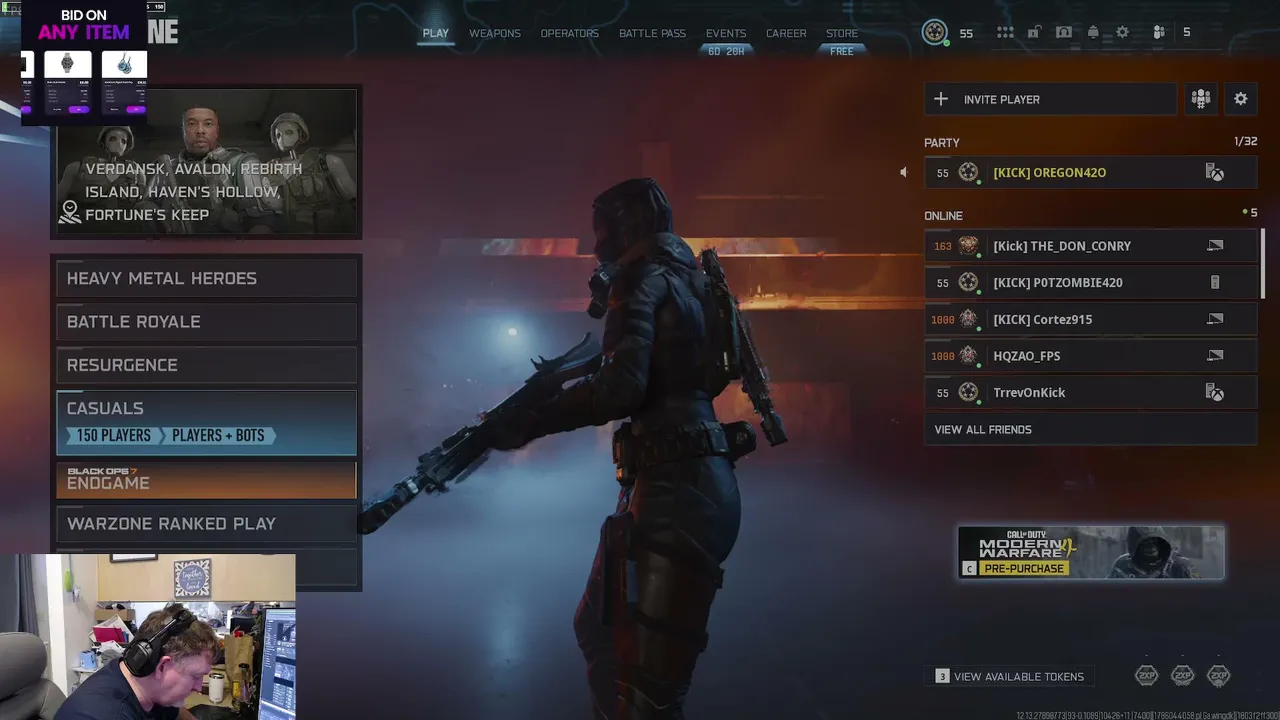The width and height of the screenshot is (1280, 720).
Task: Select friend [KICK] P0TZOMBIE420
Action: (x=1090, y=282)
